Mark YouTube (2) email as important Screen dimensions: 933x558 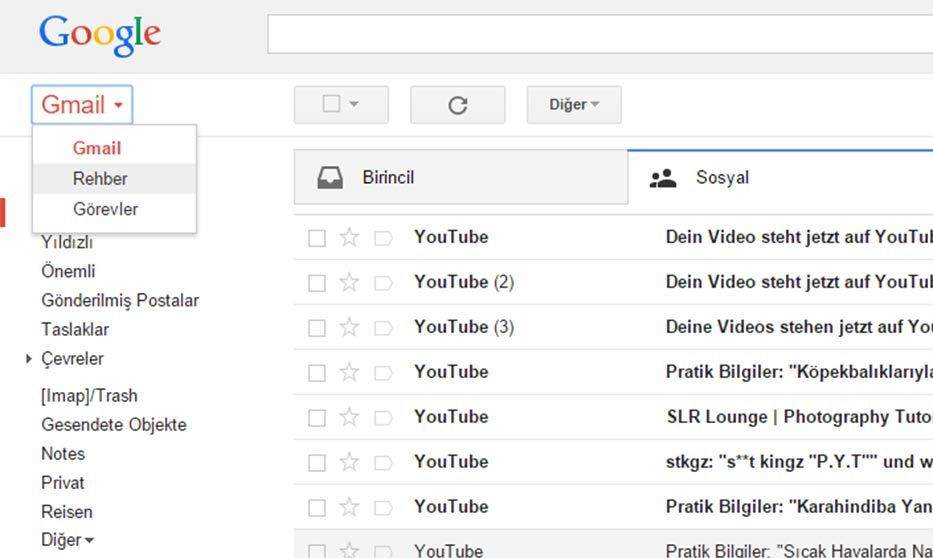pyautogui.click(x=383, y=283)
